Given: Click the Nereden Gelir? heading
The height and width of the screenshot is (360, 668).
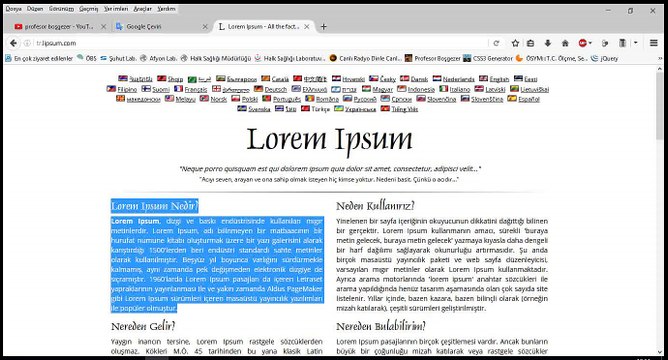Looking at the screenshot, I should point(143,326).
